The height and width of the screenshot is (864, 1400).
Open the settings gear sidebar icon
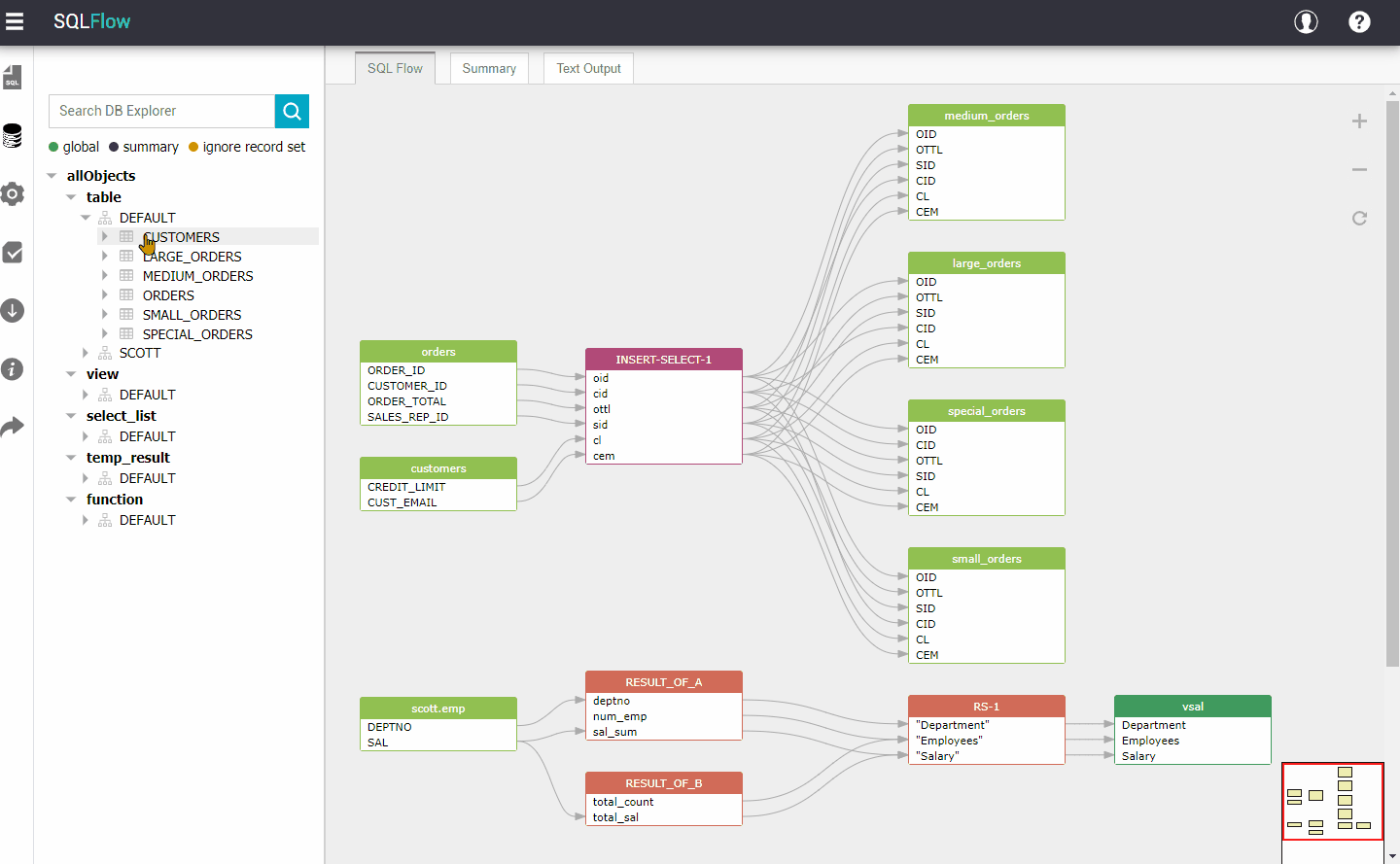tap(13, 193)
